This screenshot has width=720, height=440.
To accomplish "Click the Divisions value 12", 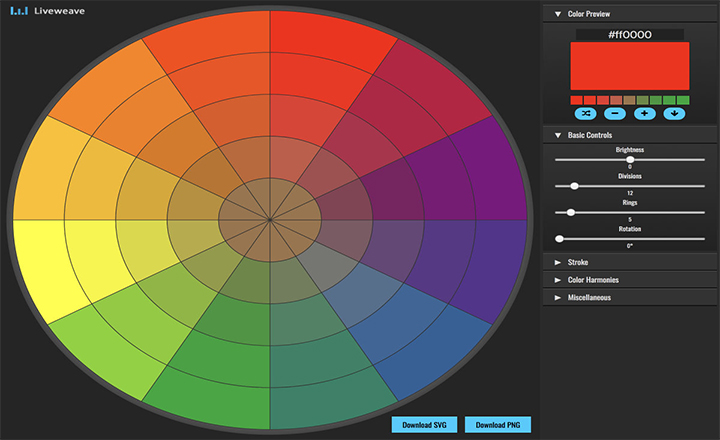I will coord(630,193).
